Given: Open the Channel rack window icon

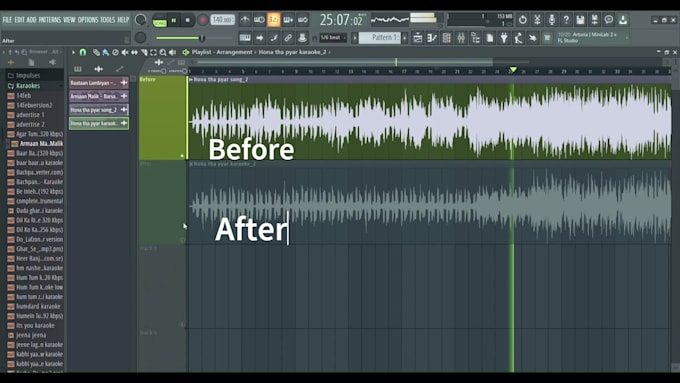Looking at the screenshot, I should point(446,38).
